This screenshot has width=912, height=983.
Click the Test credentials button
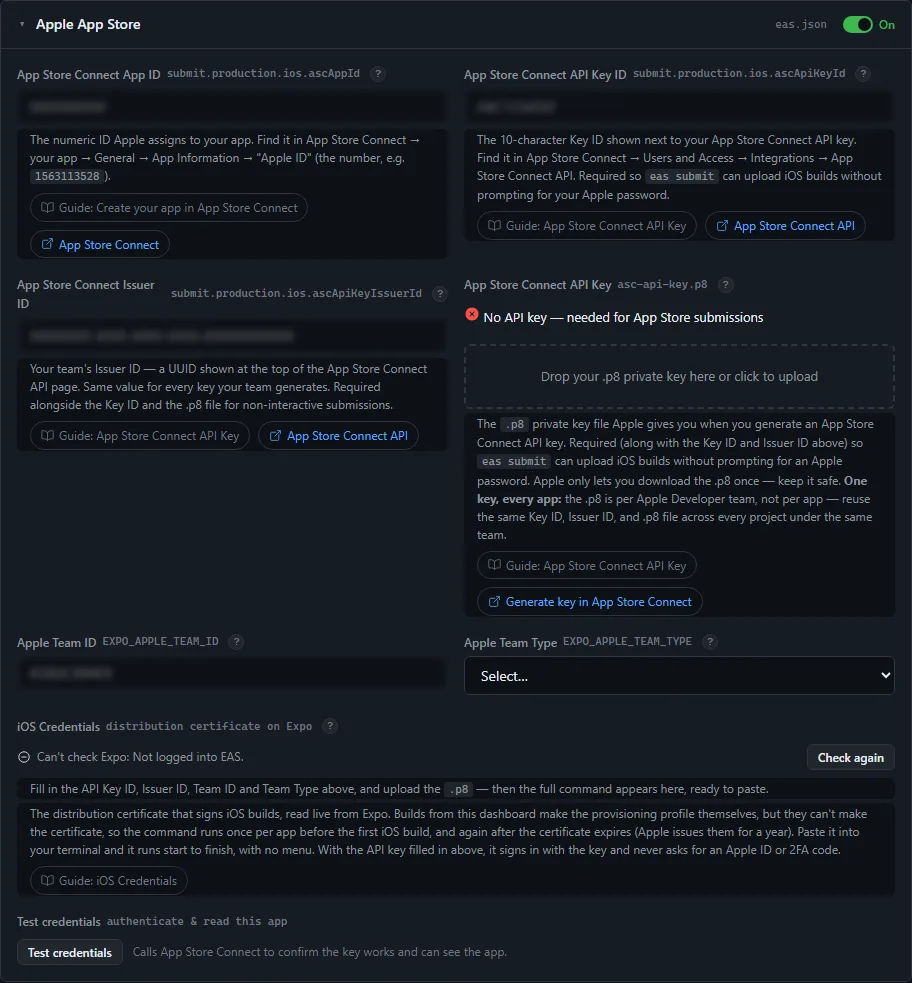click(70, 952)
